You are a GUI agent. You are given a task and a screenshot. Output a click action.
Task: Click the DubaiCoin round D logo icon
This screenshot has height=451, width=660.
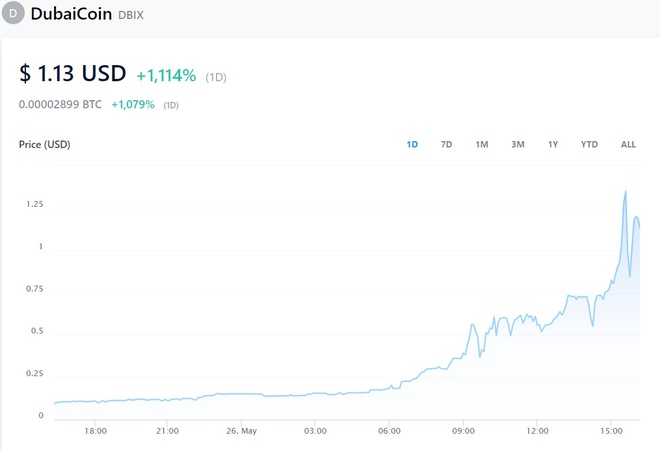coord(13,13)
